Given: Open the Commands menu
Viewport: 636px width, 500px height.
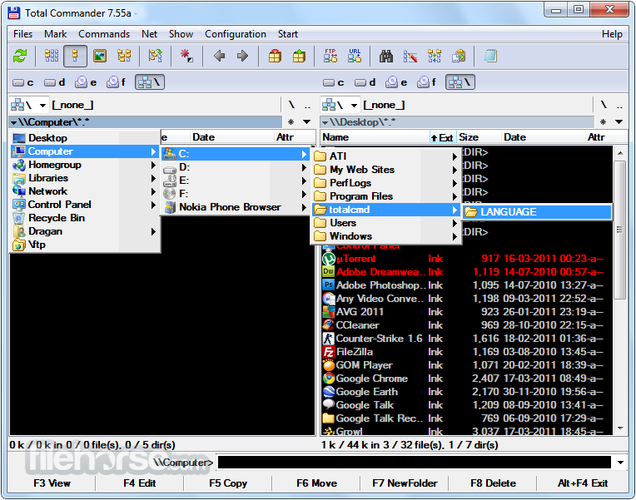Looking at the screenshot, I should pyautogui.click(x=104, y=34).
